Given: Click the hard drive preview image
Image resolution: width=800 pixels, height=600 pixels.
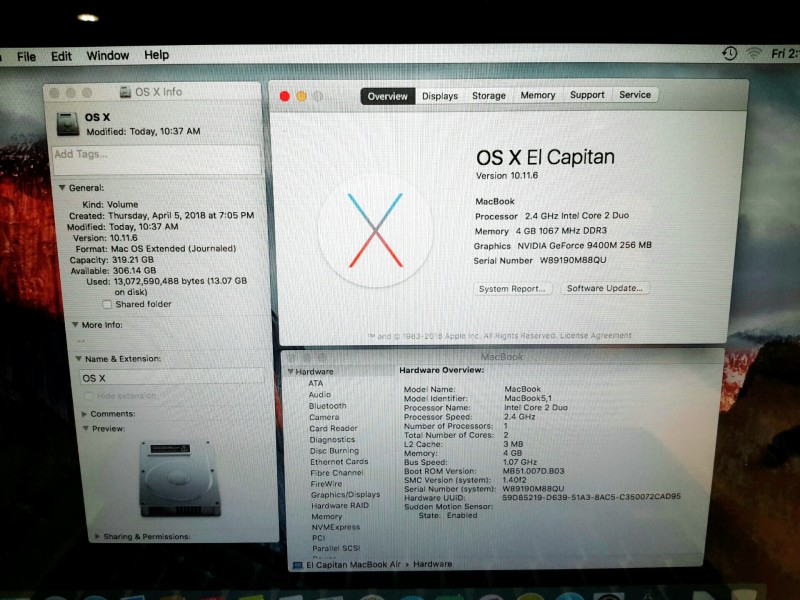Looking at the screenshot, I should tap(180, 479).
